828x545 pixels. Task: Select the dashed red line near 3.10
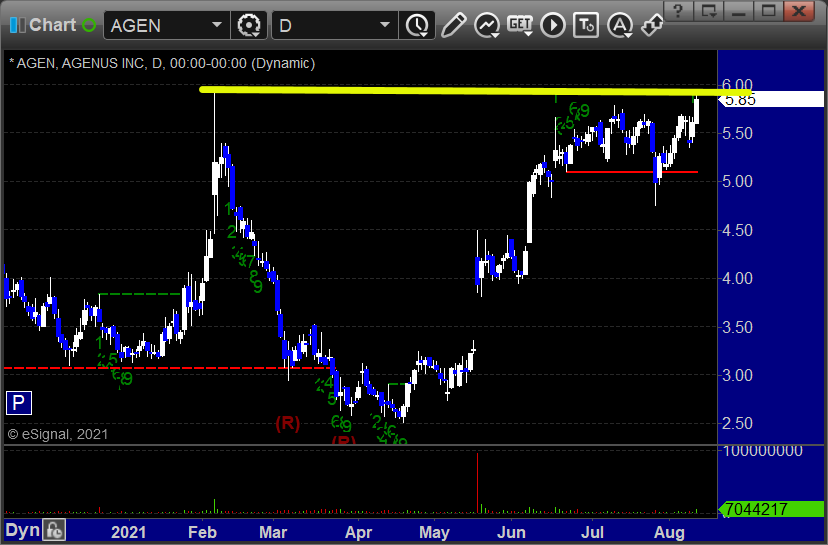[x=168, y=368]
